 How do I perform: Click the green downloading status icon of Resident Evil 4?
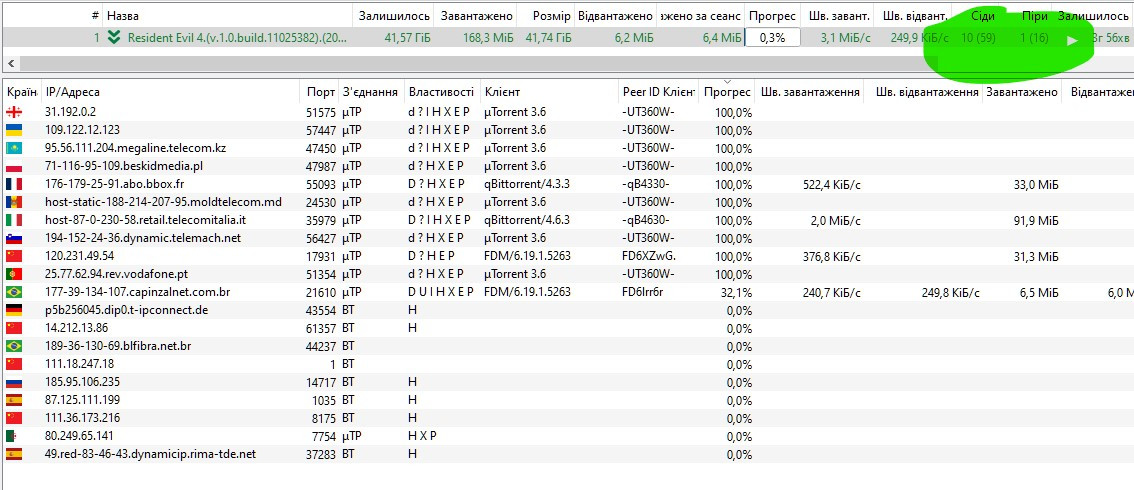(x=114, y=38)
